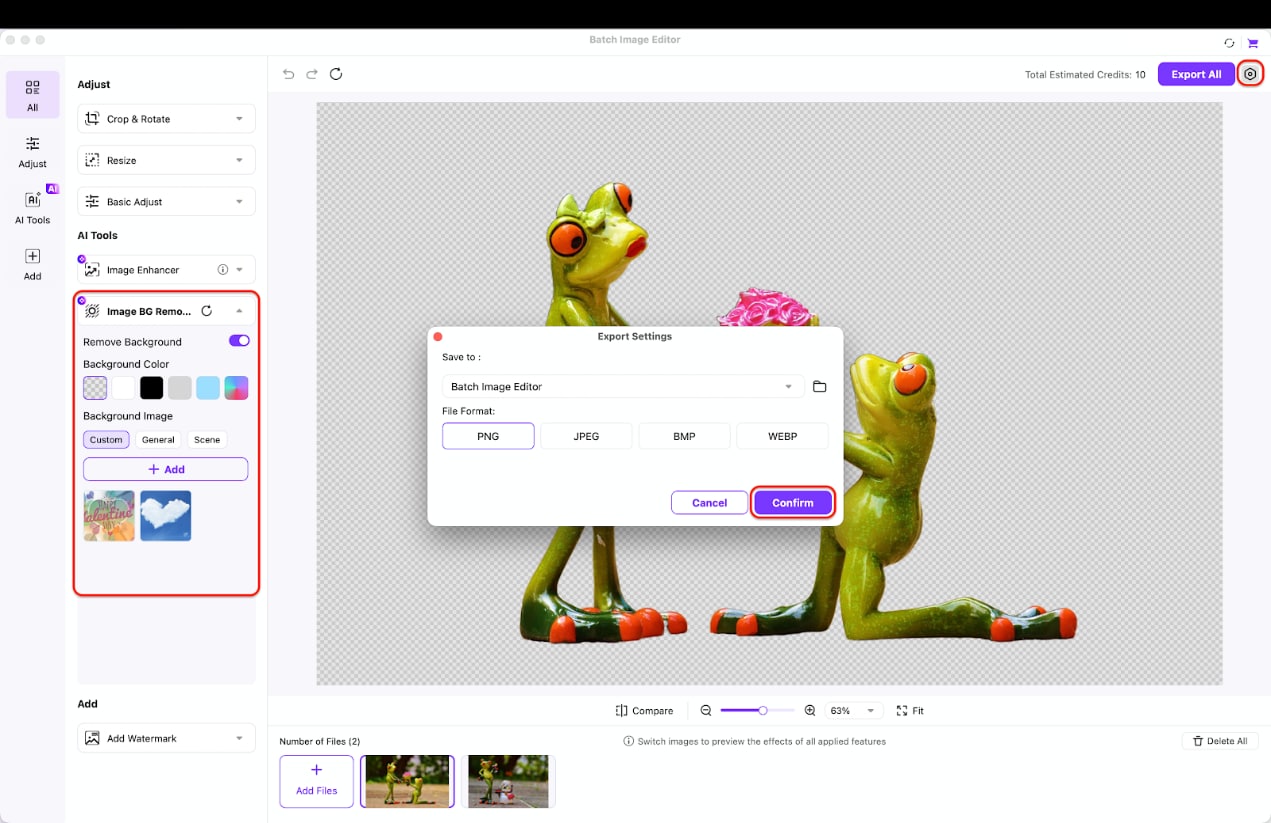1271x823 pixels.
Task: Expand the Crop & Rotate section
Action: (165, 118)
